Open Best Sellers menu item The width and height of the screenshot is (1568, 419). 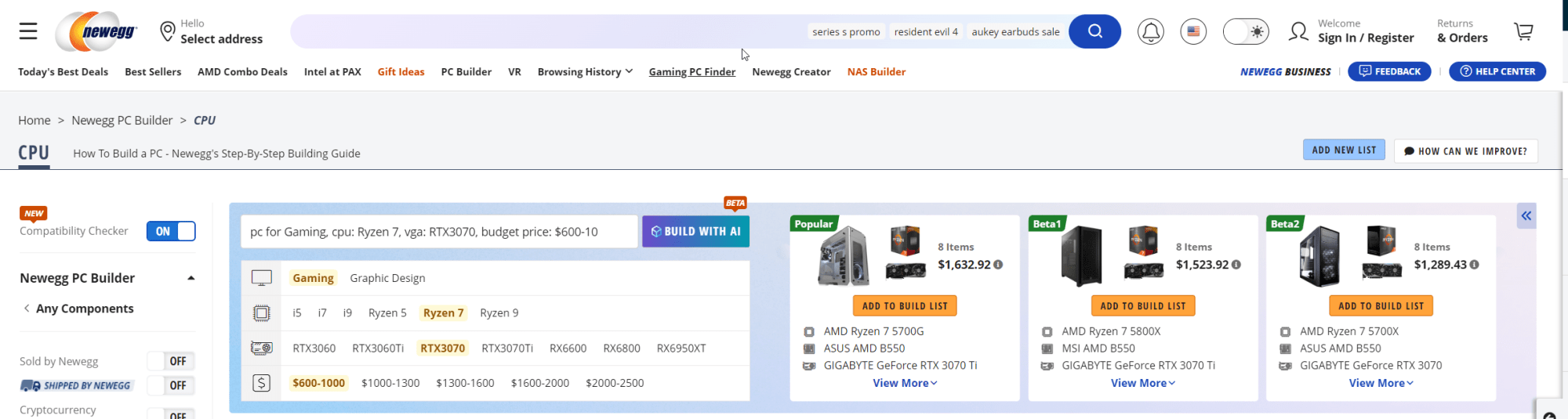tap(153, 71)
